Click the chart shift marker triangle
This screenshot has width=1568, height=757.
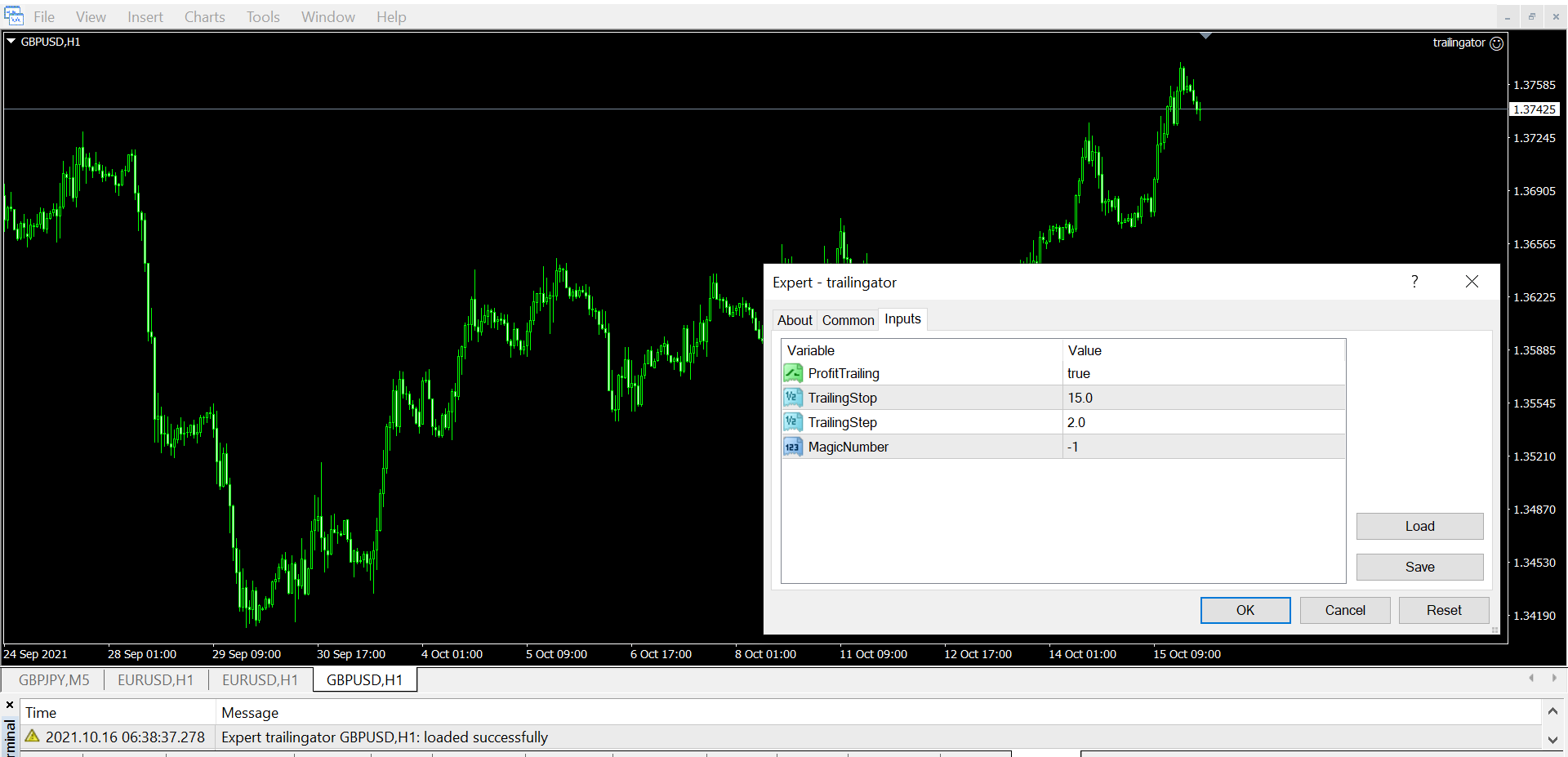1205,36
